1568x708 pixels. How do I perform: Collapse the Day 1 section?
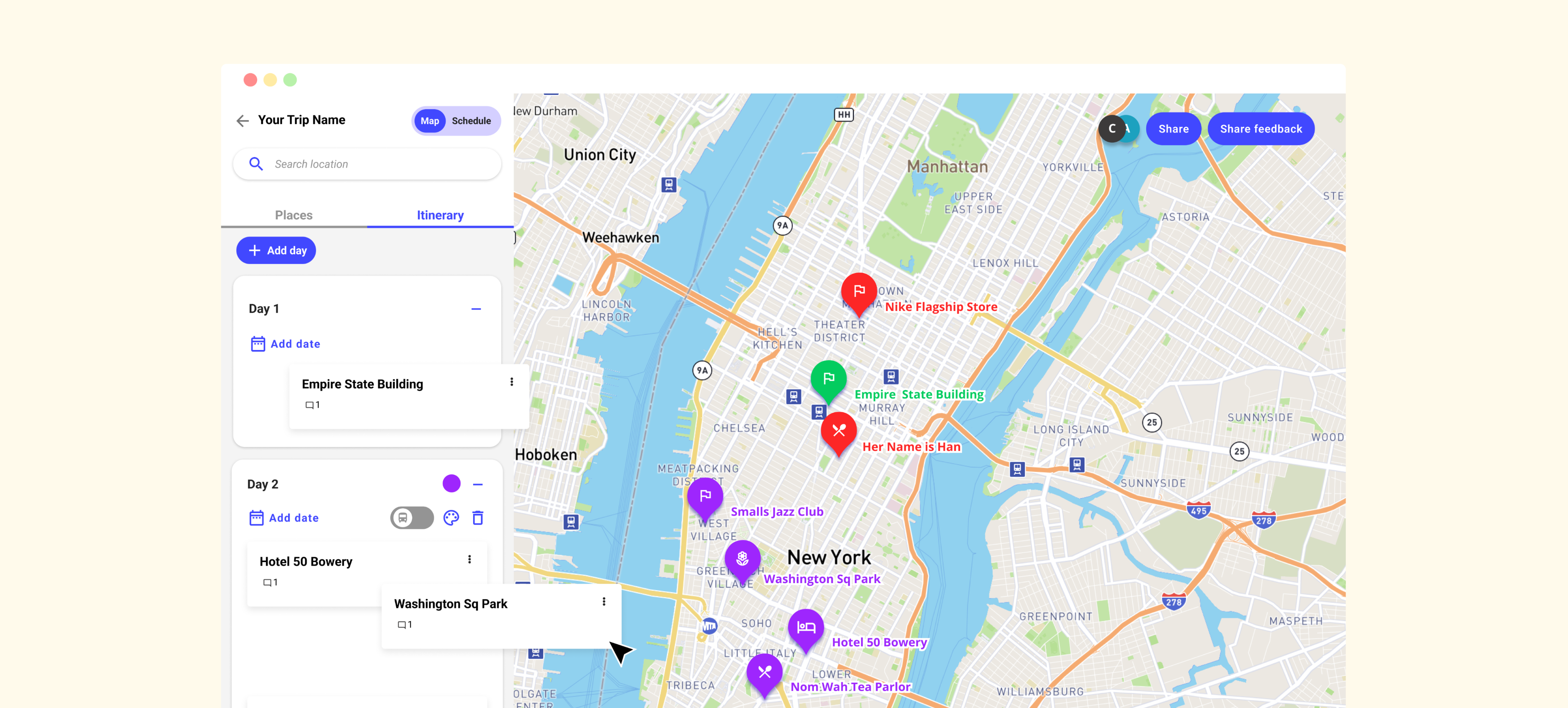click(476, 309)
